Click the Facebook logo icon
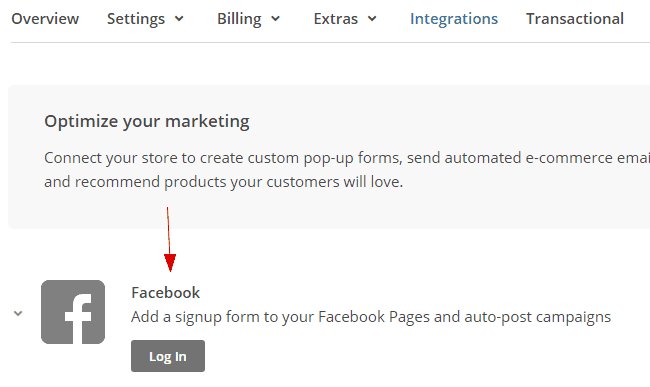Viewport: 650px width, 387px height. click(x=73, y=312)
